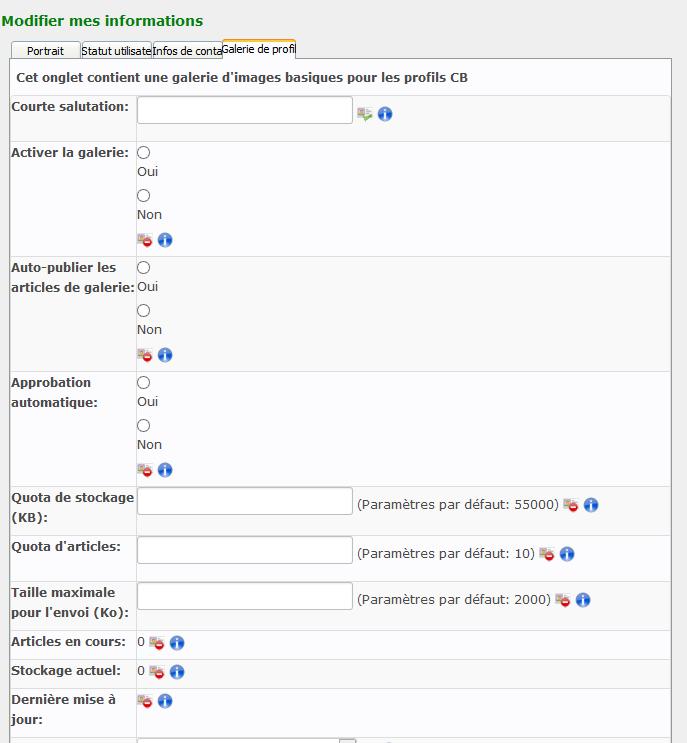
Task: Click hidden-on-profile icon for Taille maximale
Action: click(563, 599)
